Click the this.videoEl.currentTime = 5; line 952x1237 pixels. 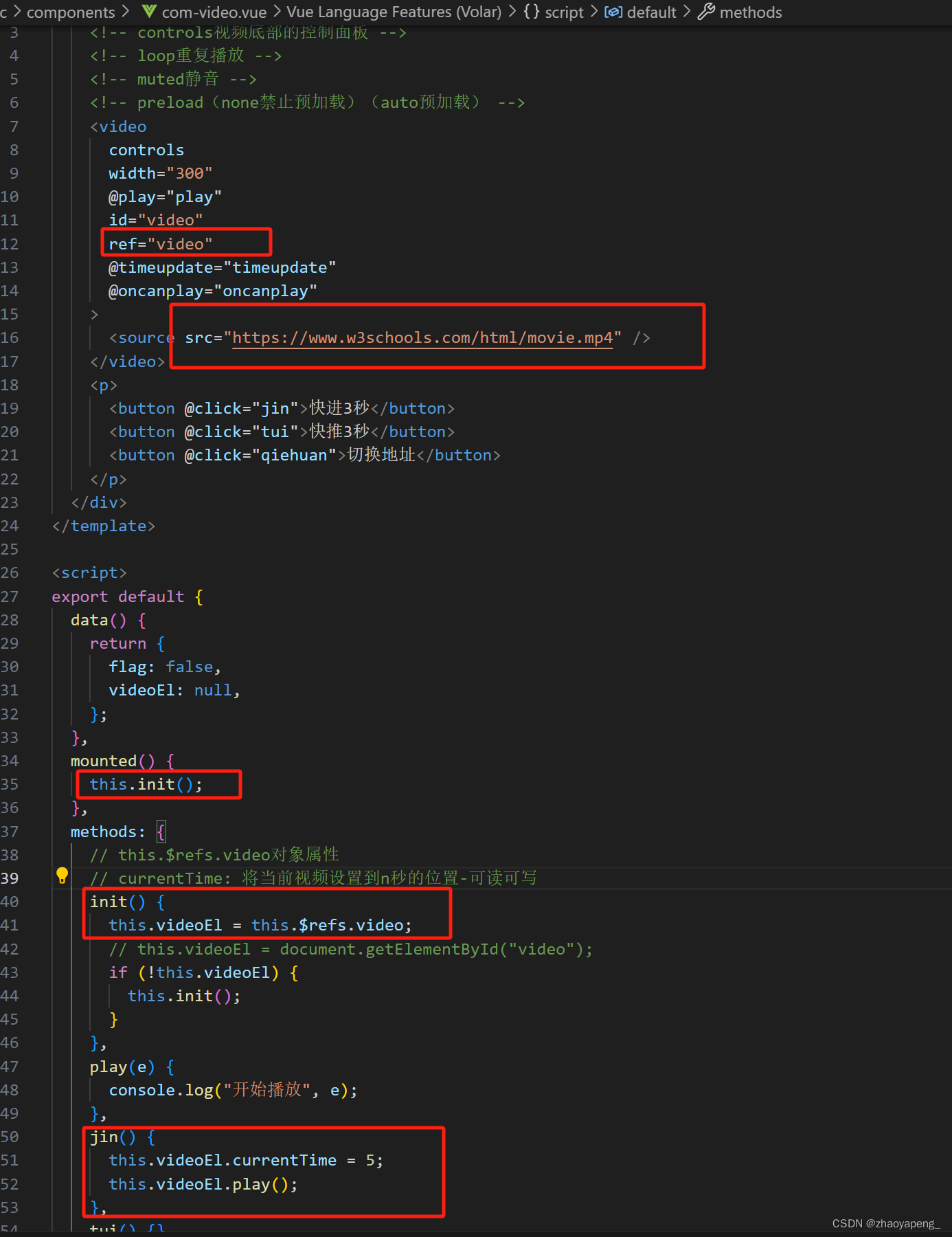246,1160
